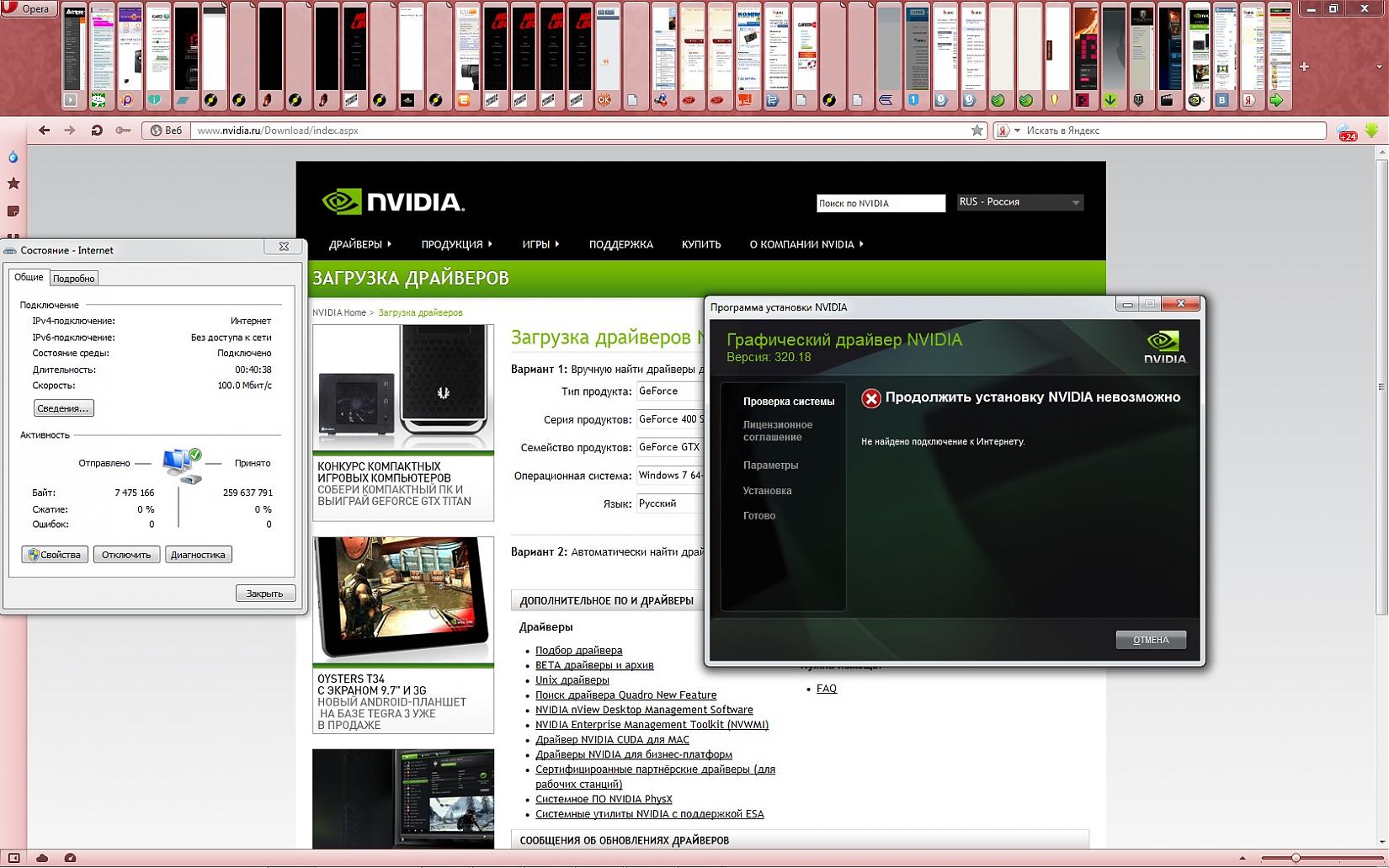Click the Opera Turbo gauge icon in status bar
Screen dimensions: 1389x868
[x=71, y=858]
